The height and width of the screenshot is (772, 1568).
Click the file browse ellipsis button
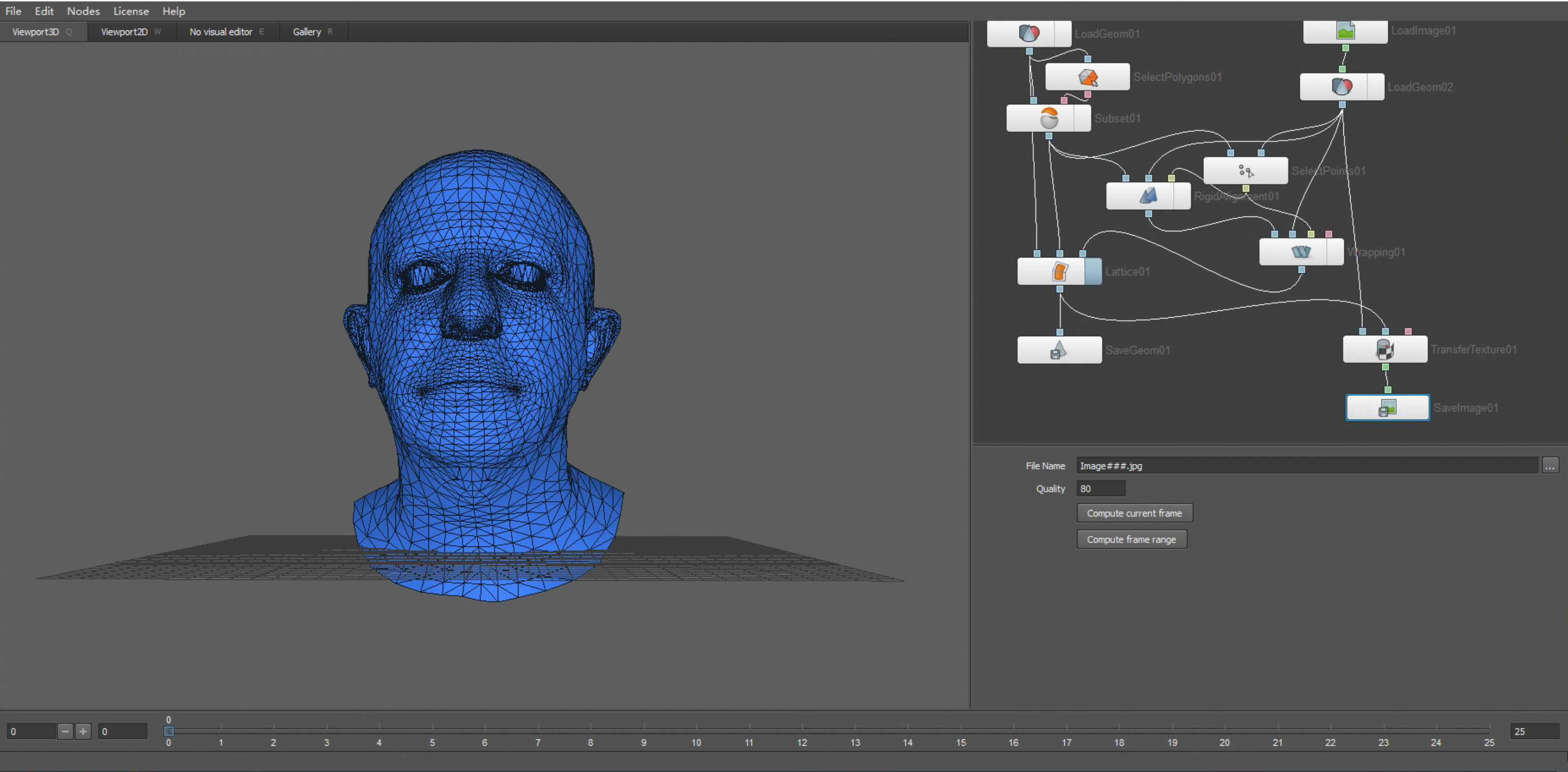tap(1550, 466)
